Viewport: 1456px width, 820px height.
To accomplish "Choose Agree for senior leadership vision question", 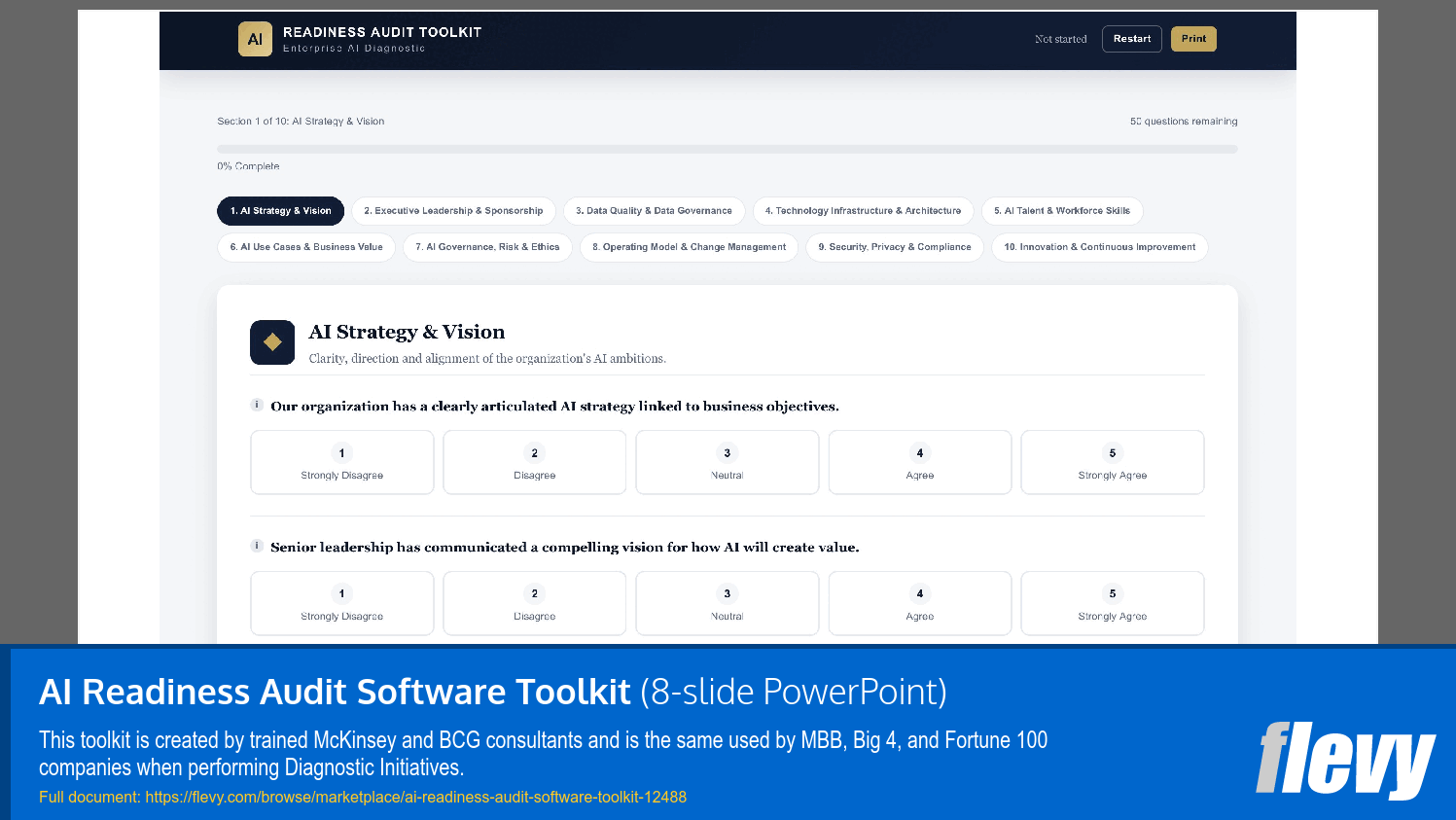I will (x=920, y=603).
